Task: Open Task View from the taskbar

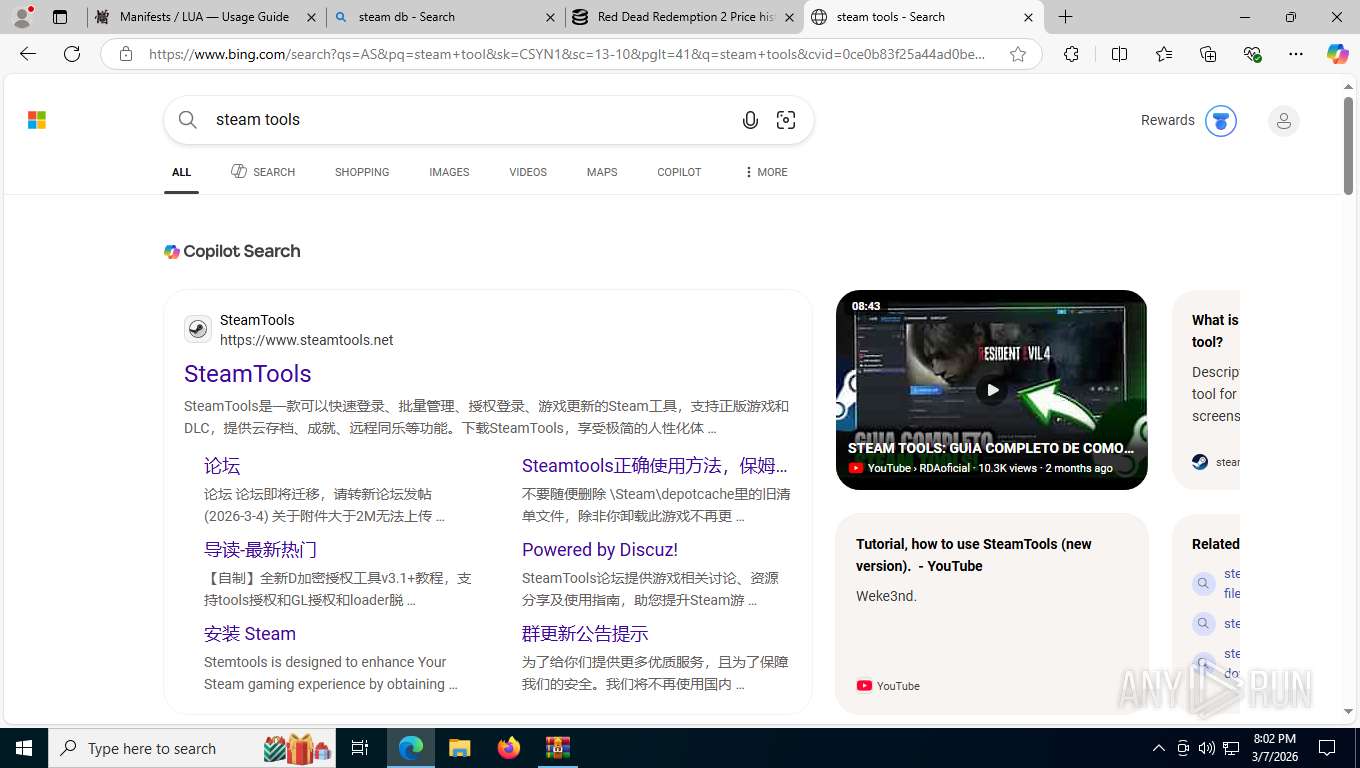Action: click(x=360, y=748)
